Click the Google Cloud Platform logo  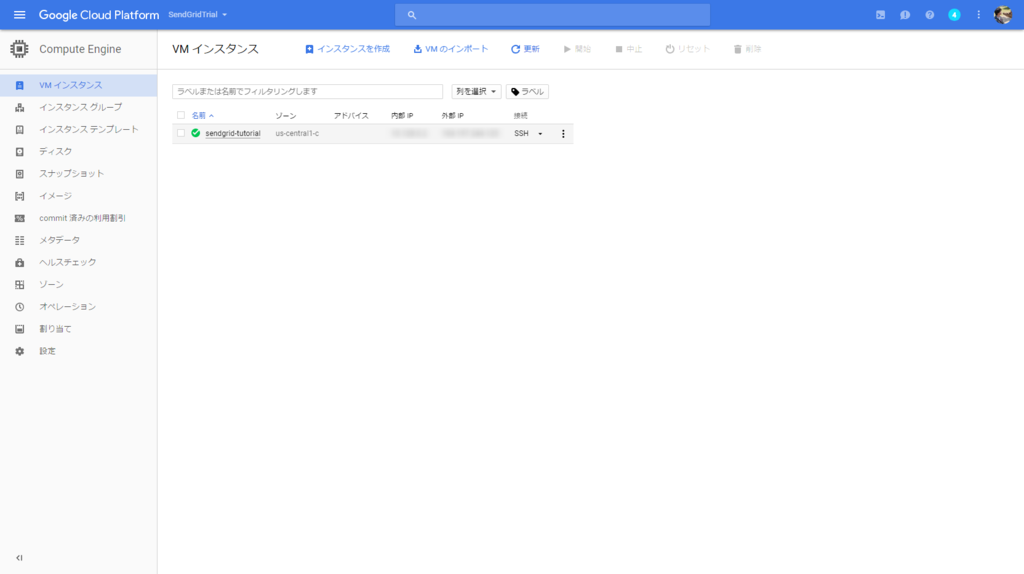point(99,15)
